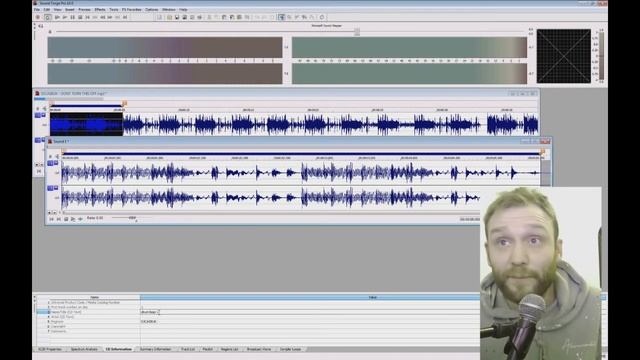640x360 pixels.
Task: Switch to the Playlist tab
Action: point(208,349)
